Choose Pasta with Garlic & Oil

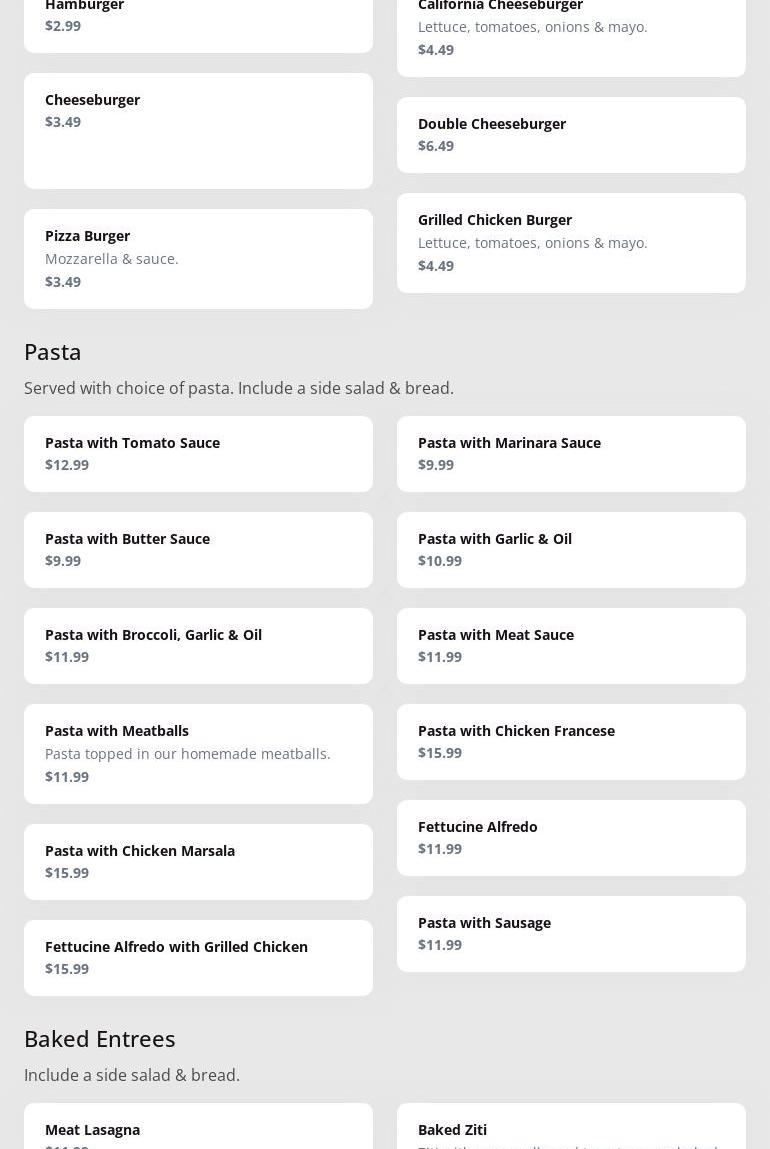tap(571, 550)
